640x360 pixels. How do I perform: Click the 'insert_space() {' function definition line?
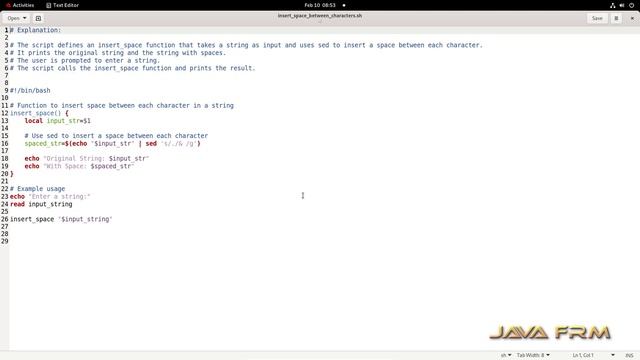pos(39,113)
